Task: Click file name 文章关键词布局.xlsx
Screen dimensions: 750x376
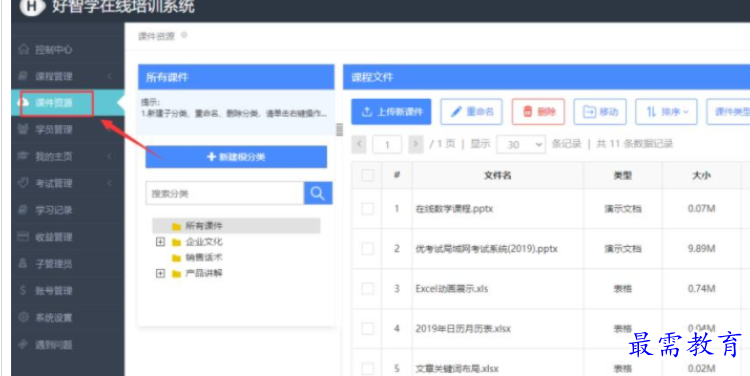Action: (x=457, y=369)
